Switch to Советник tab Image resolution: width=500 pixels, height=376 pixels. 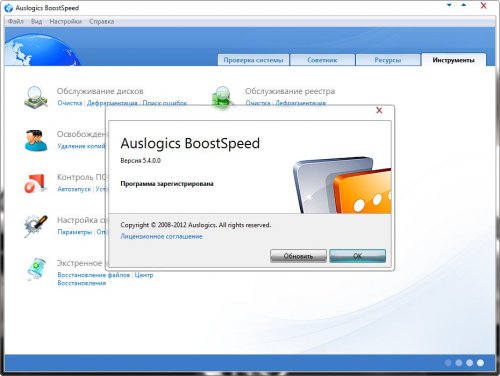click(x=322, y=60)
